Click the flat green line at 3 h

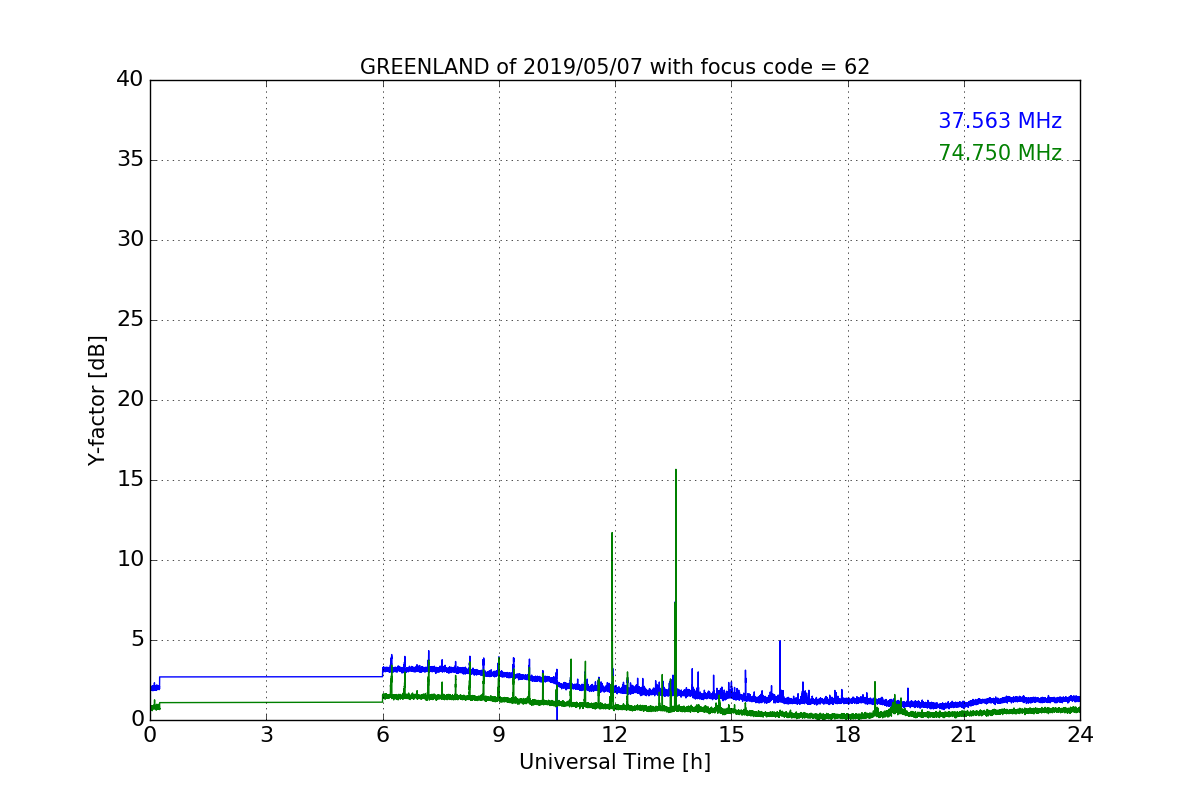coord(266,702)
